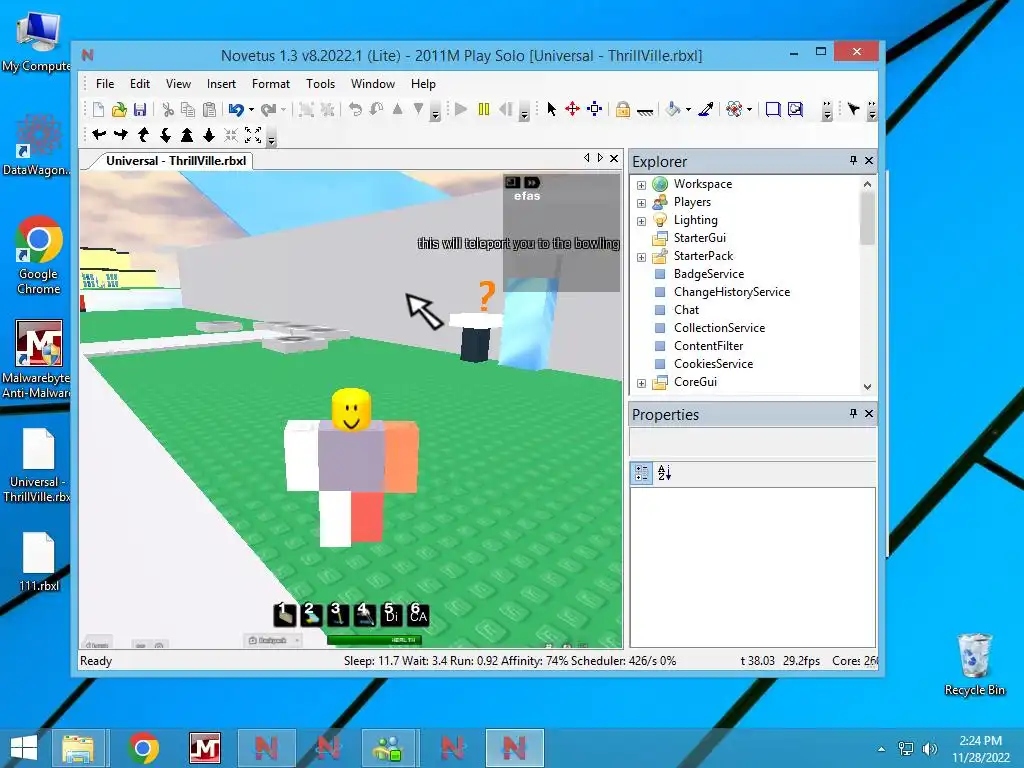
Task: Select hotbar tool slot 1
Action: click(285, 614)
